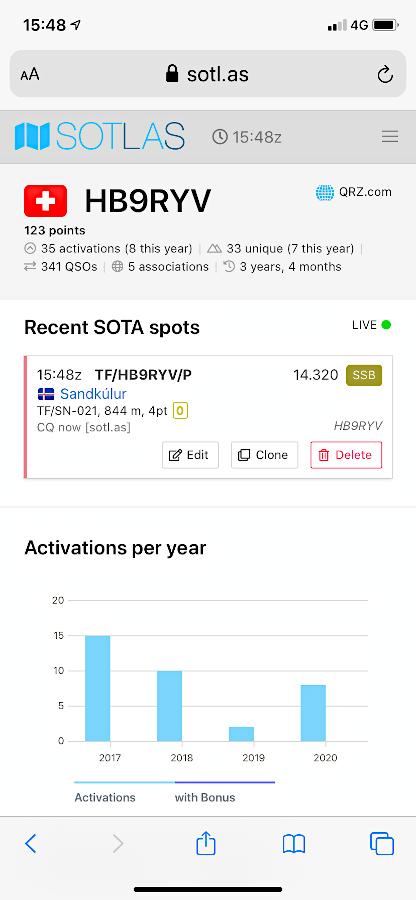The width and height of the screenshot is (416, 900).
Task: Open Safari AA text size menu
Action: pos(30,75)
